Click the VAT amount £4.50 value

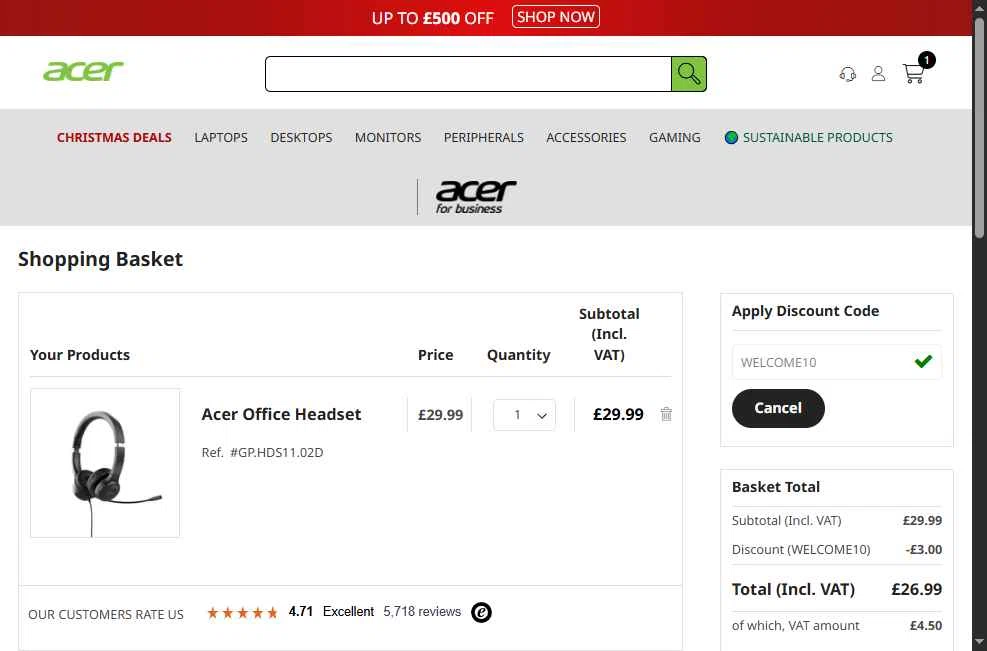tap(926, 625)
